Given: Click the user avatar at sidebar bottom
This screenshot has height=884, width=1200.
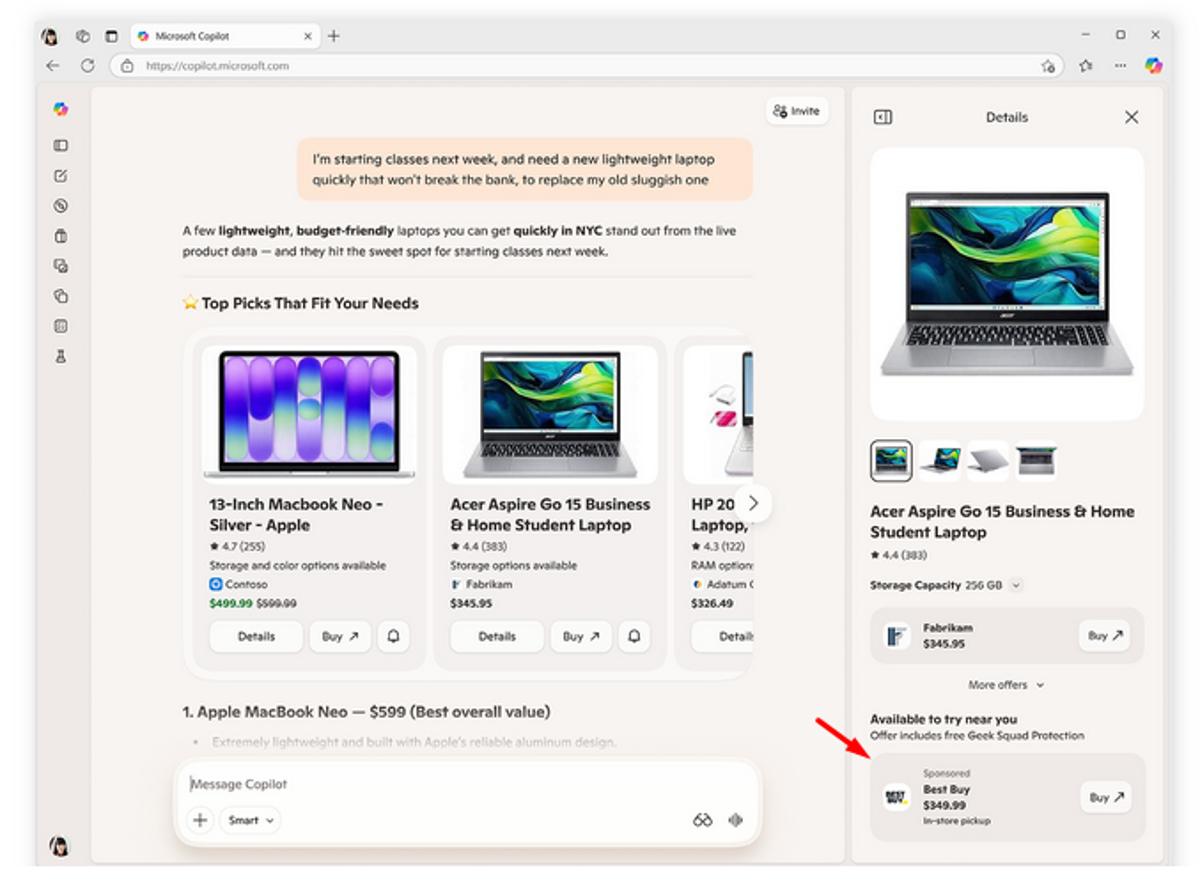Looking at the screenshot, I should [x=60, y=847].
